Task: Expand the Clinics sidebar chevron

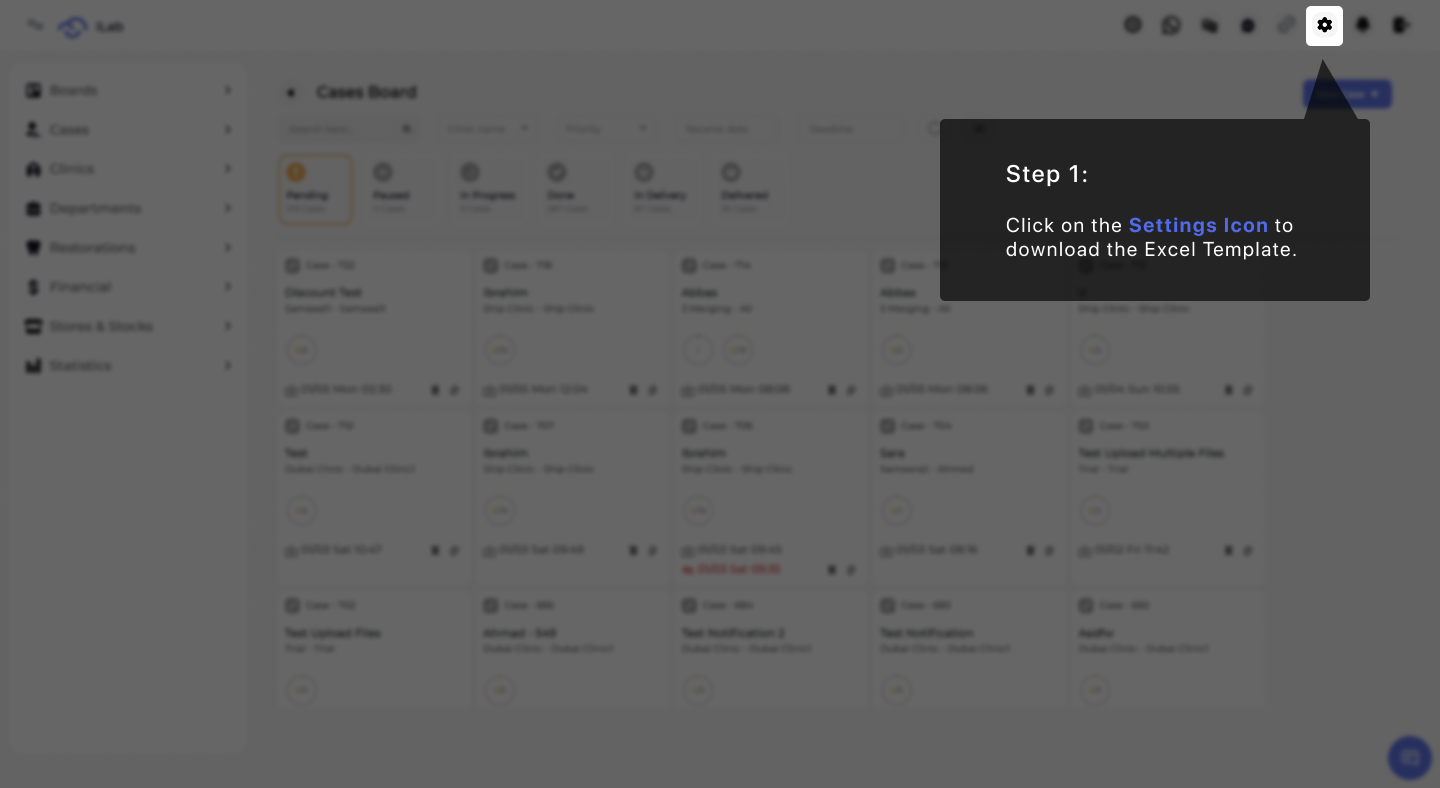Action: pos(228,169)
